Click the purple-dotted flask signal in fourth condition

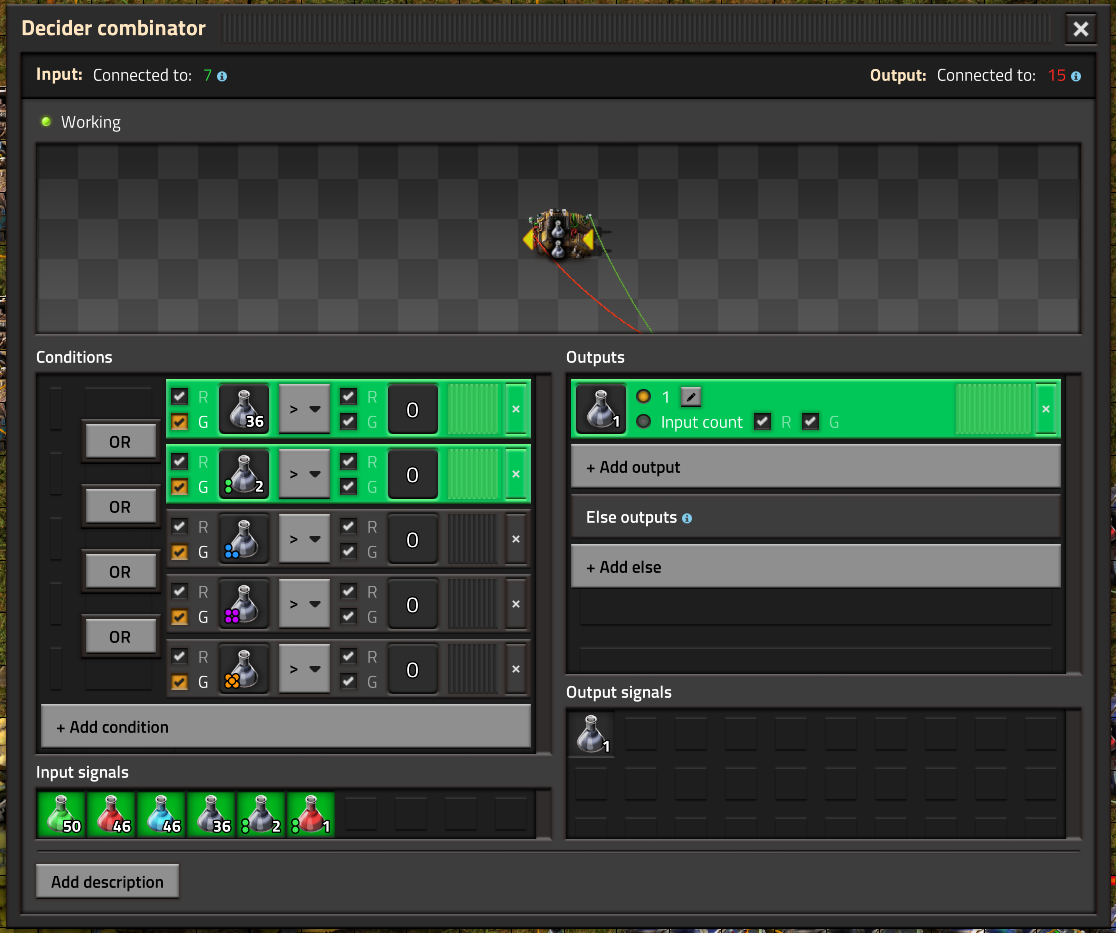pos(244,604)
